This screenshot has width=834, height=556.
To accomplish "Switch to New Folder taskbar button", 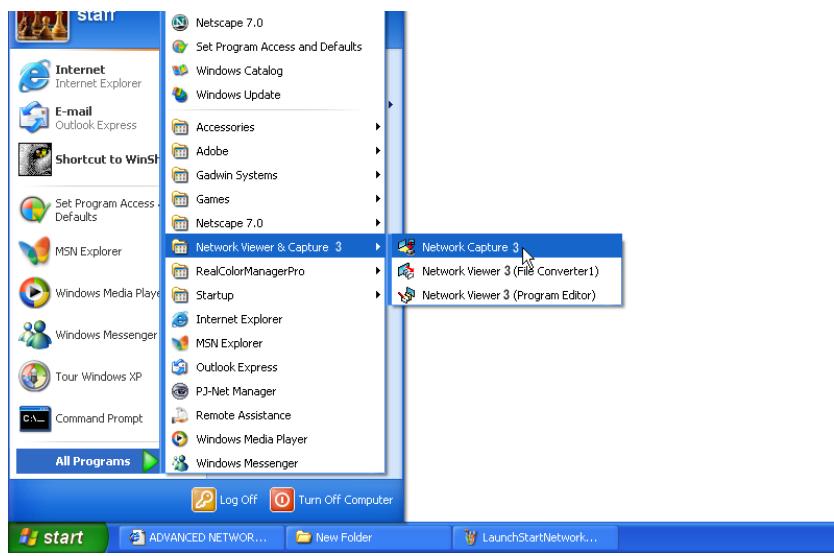I will pos(368,537).
